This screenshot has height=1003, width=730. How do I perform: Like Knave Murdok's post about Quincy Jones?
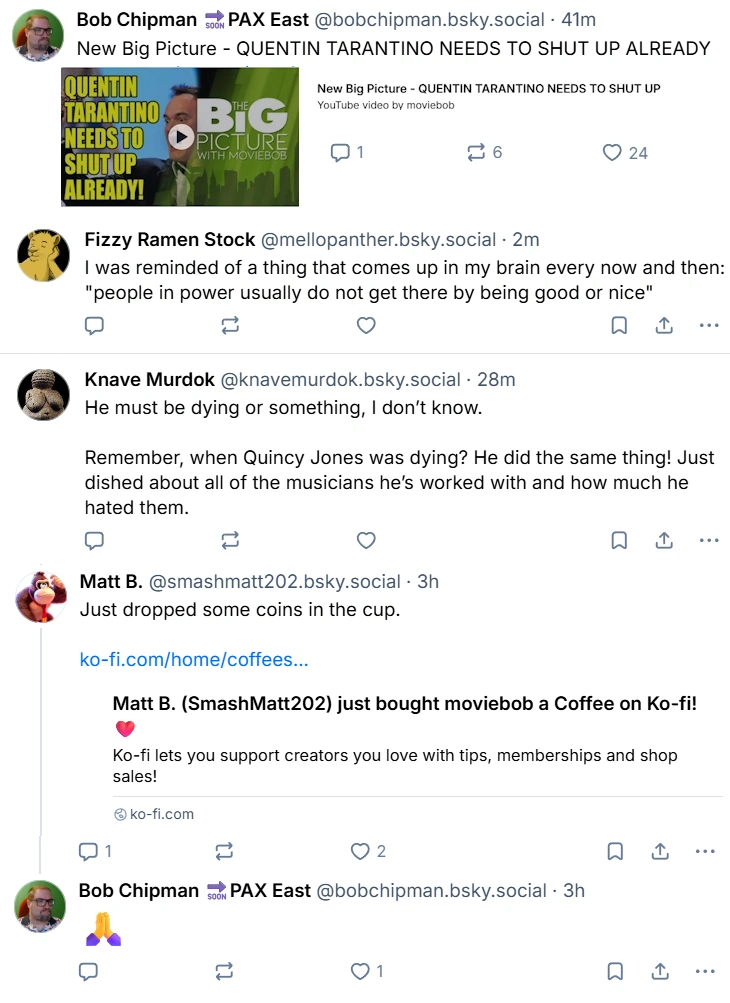click(366, 541)
